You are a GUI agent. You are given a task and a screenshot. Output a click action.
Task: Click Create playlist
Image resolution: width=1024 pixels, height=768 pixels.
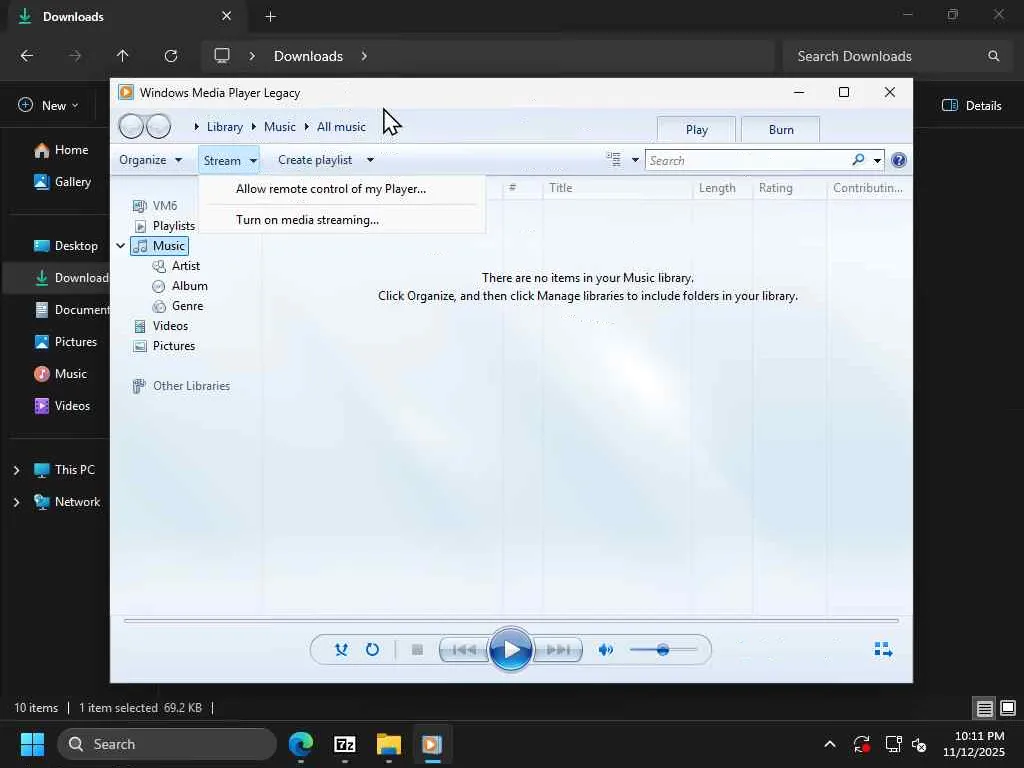coord(315,160)
